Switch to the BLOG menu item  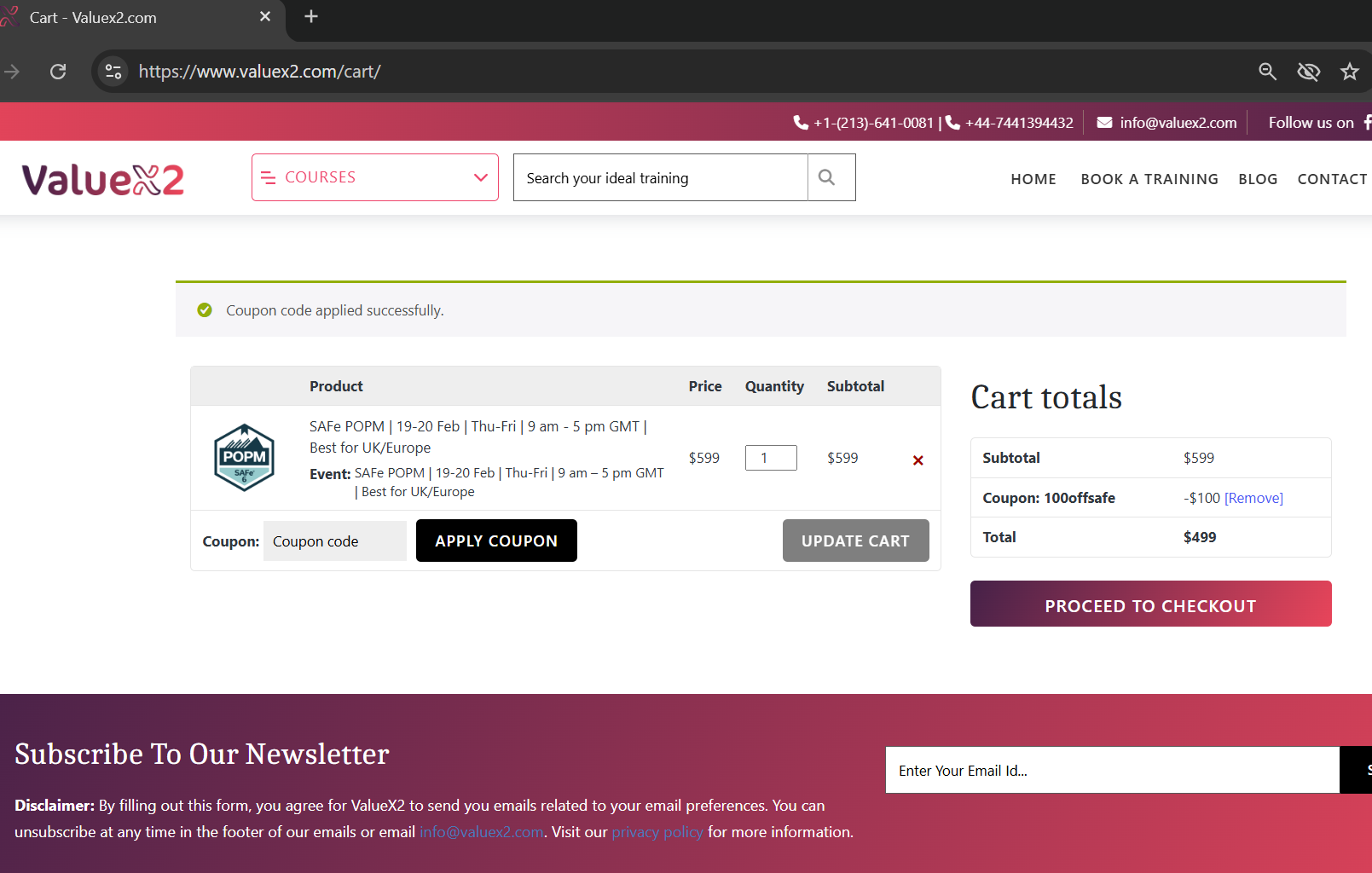point(1258,179)
